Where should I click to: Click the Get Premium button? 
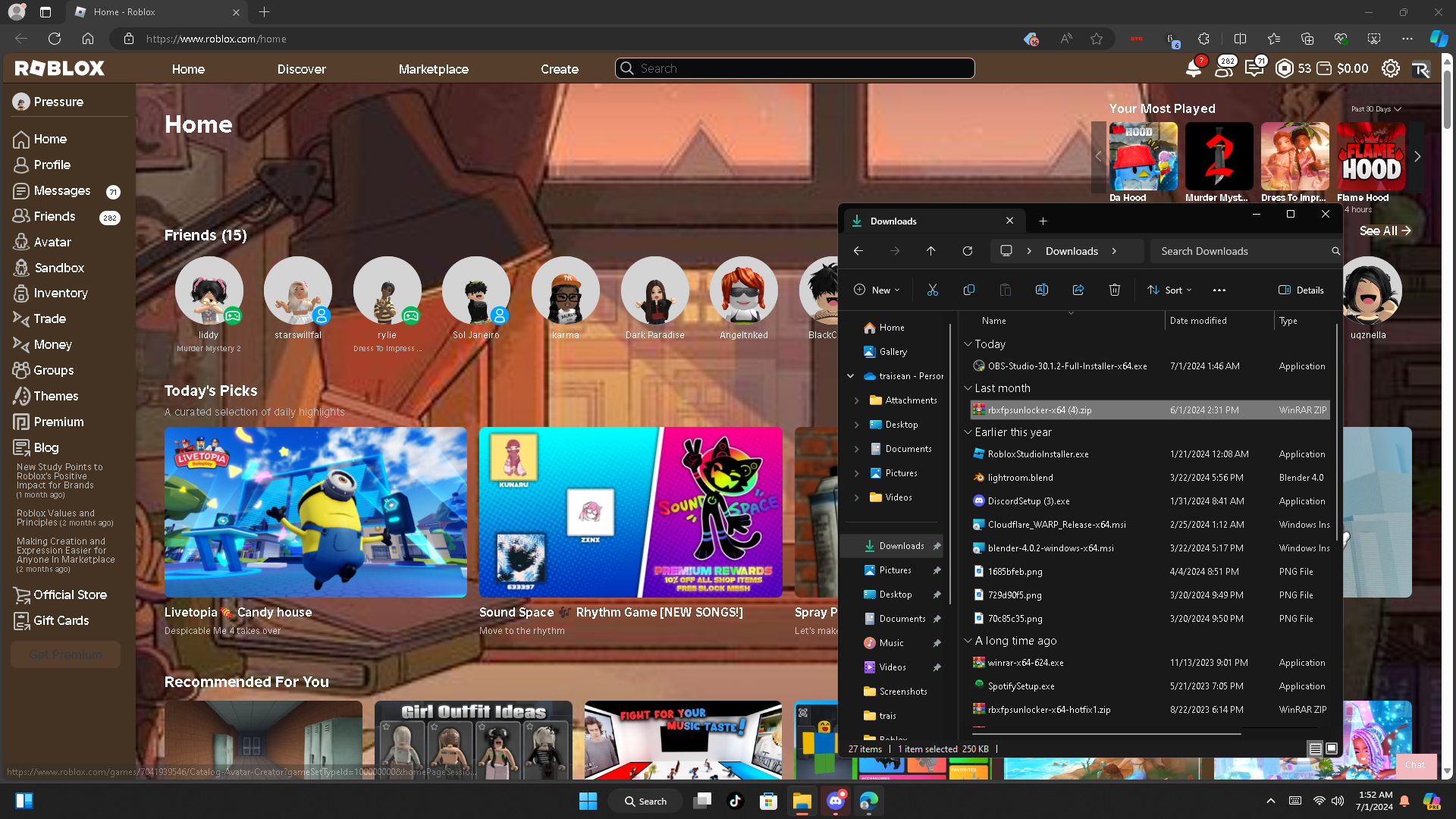pyautogui.click(x=66, y=654)
